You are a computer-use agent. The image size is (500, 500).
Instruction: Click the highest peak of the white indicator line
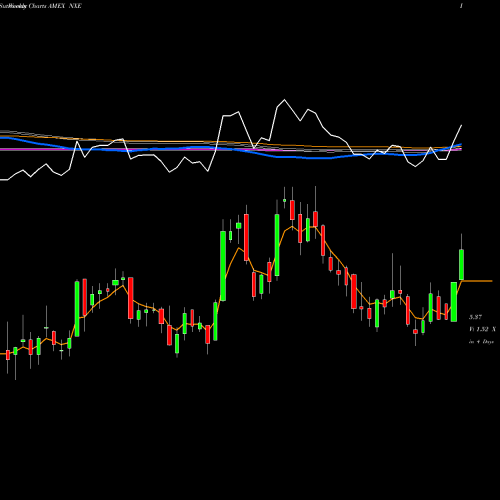click(x=284, y=100)
